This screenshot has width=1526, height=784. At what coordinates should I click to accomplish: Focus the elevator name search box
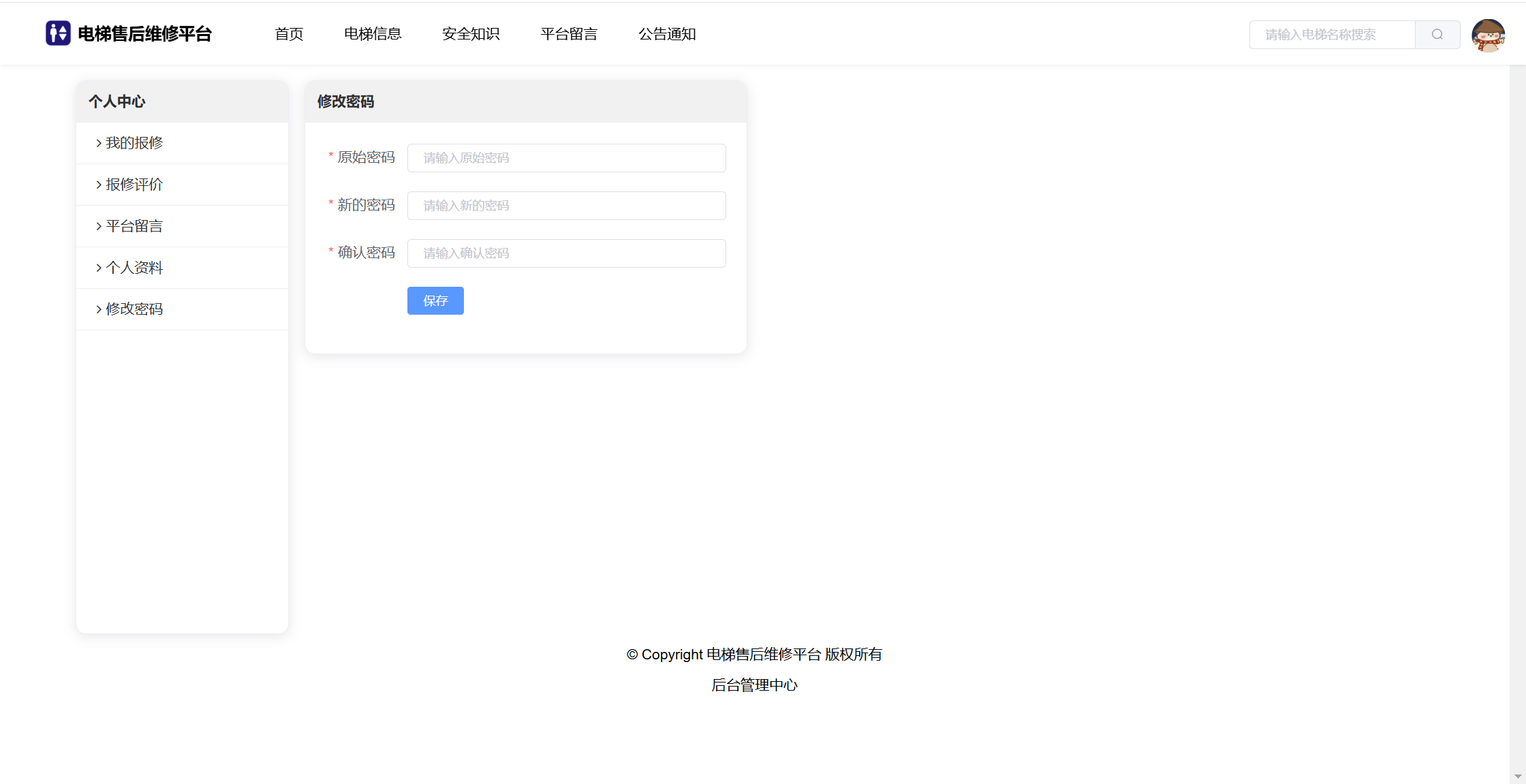click(1332, 35)
